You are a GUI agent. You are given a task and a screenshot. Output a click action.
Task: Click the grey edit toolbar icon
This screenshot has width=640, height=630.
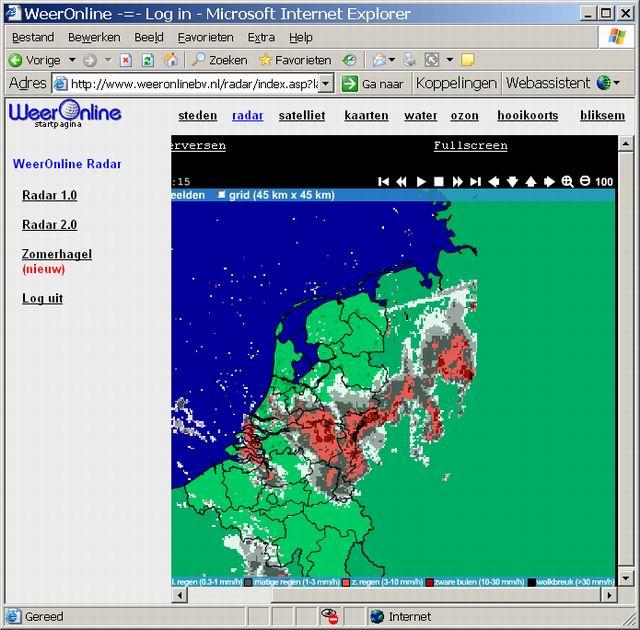[x=432, y=60]
